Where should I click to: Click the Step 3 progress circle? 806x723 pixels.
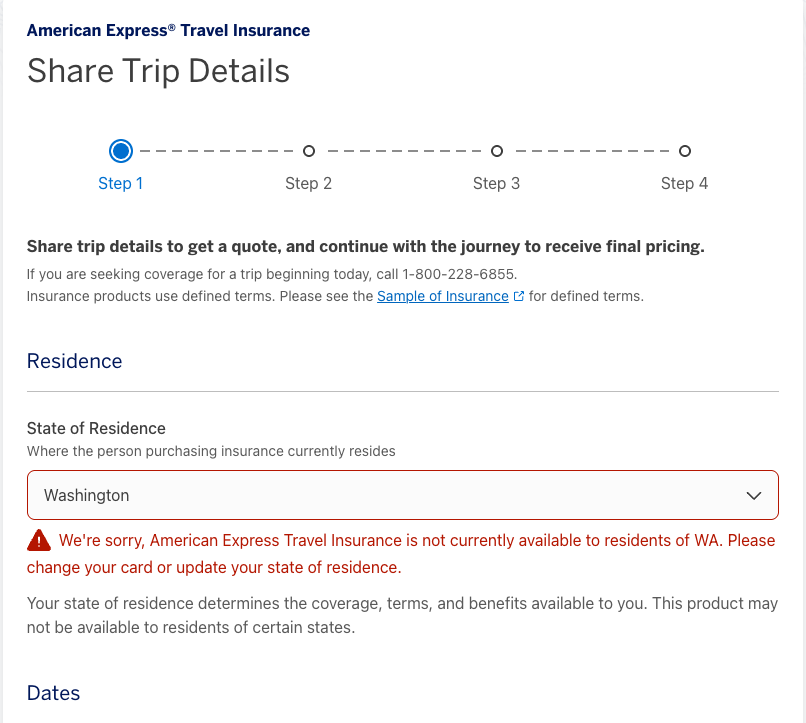497,151
